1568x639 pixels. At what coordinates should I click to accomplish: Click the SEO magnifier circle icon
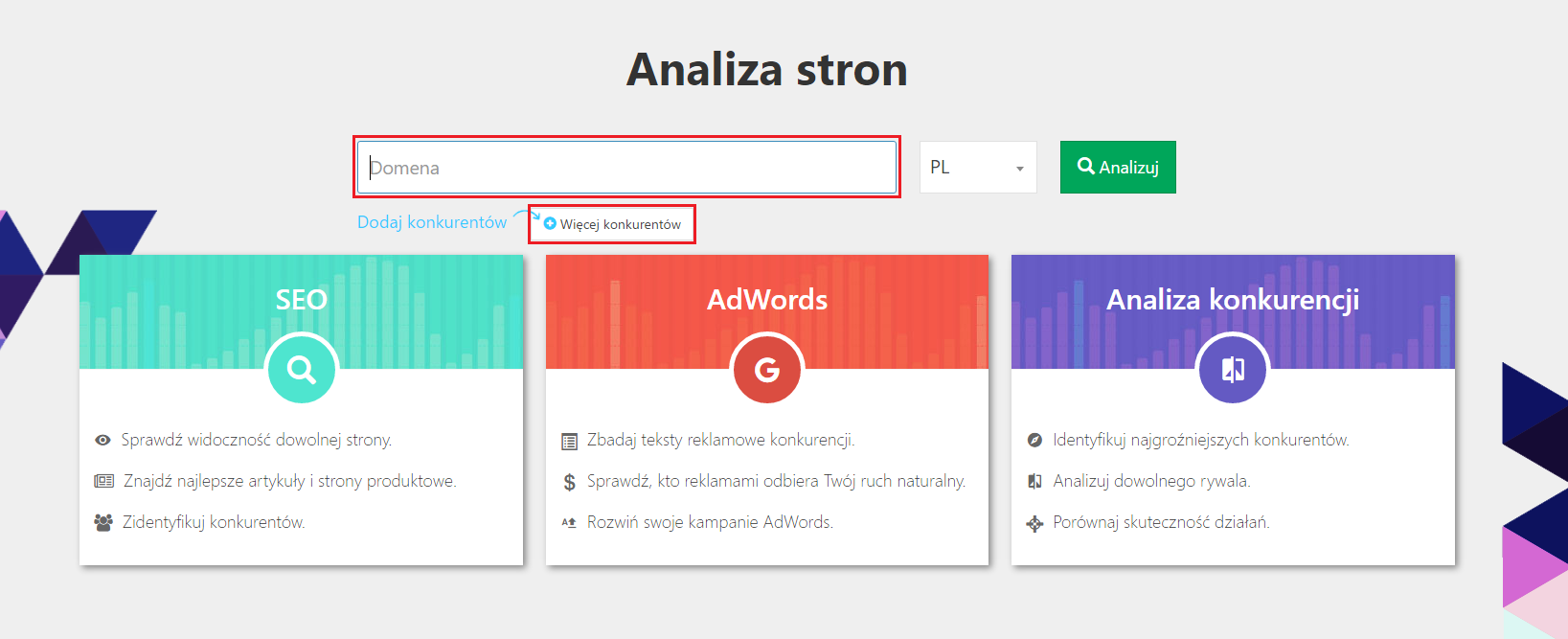[301, 369]
